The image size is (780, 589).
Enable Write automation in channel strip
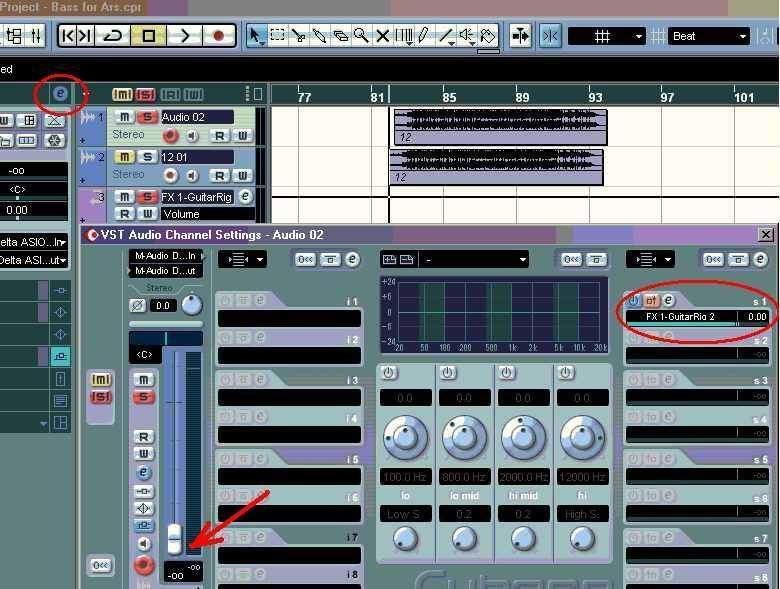pos(143,453)
